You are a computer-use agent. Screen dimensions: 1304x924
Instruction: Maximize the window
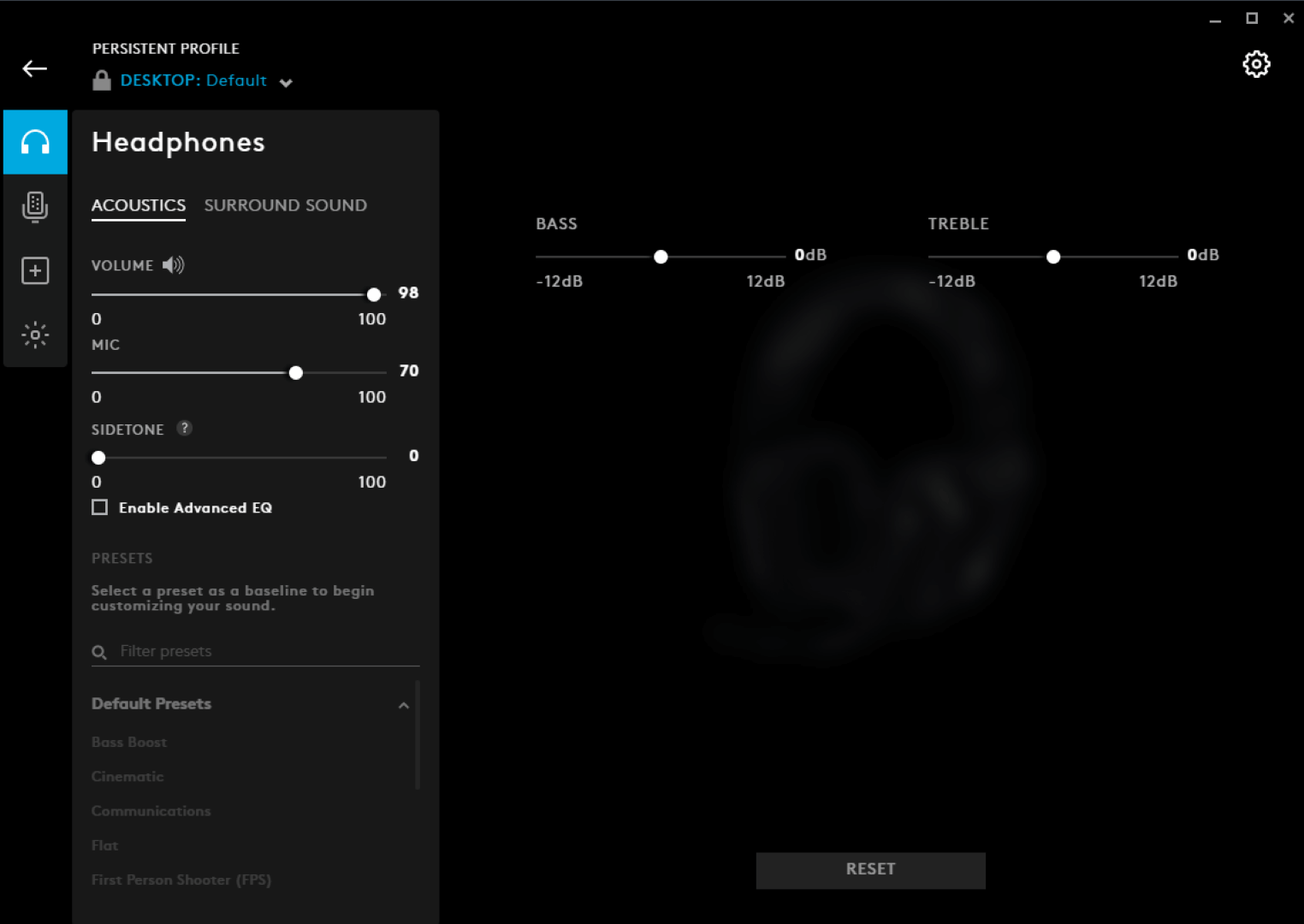1252,18
